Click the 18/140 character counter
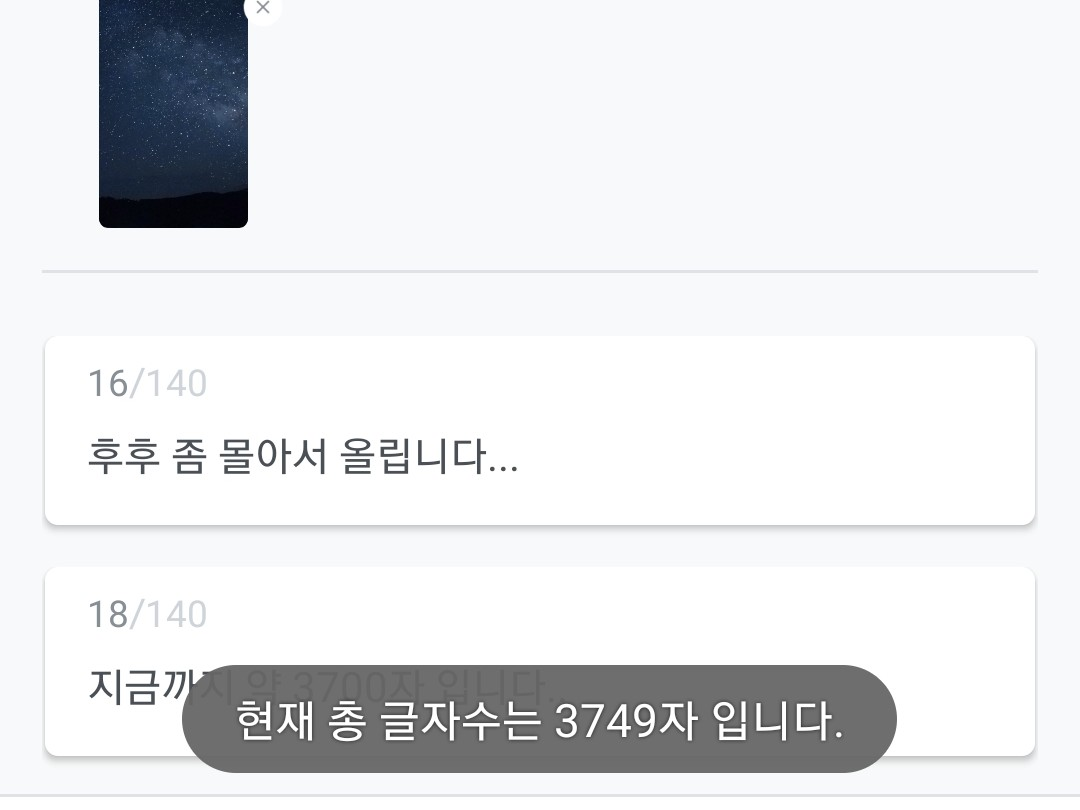 pyautogui.click(x=147, y=614)
